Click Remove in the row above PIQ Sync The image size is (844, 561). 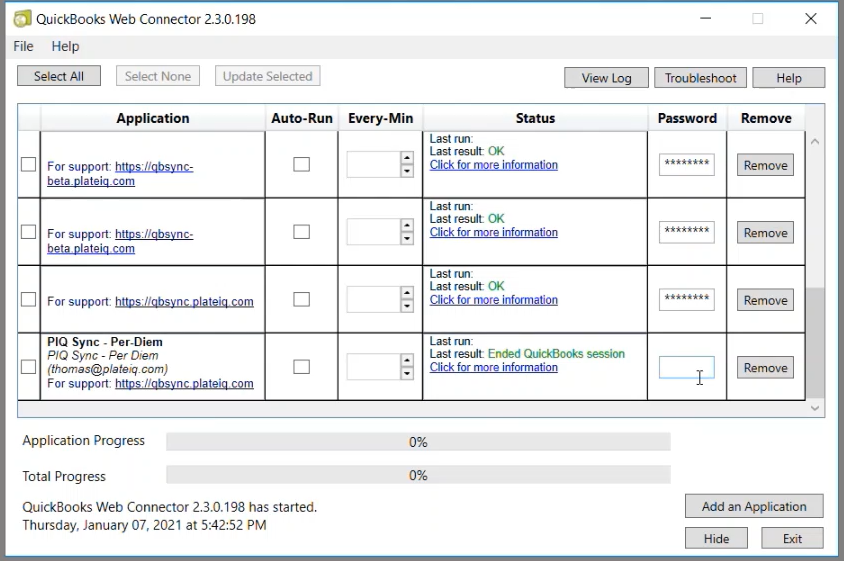coord(765,300)
